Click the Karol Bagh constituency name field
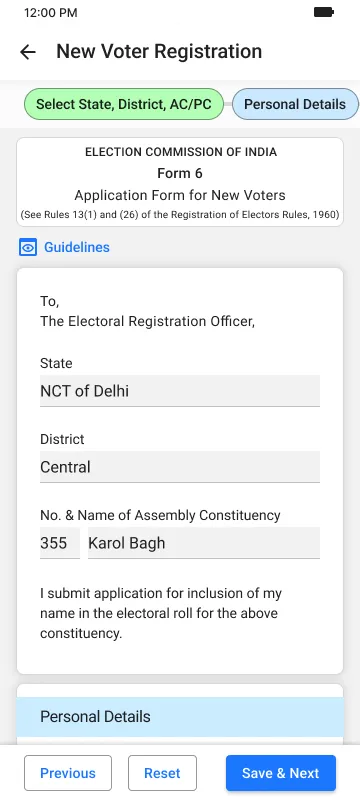Viewport: 360px width, 800px height. coord(204,543)
